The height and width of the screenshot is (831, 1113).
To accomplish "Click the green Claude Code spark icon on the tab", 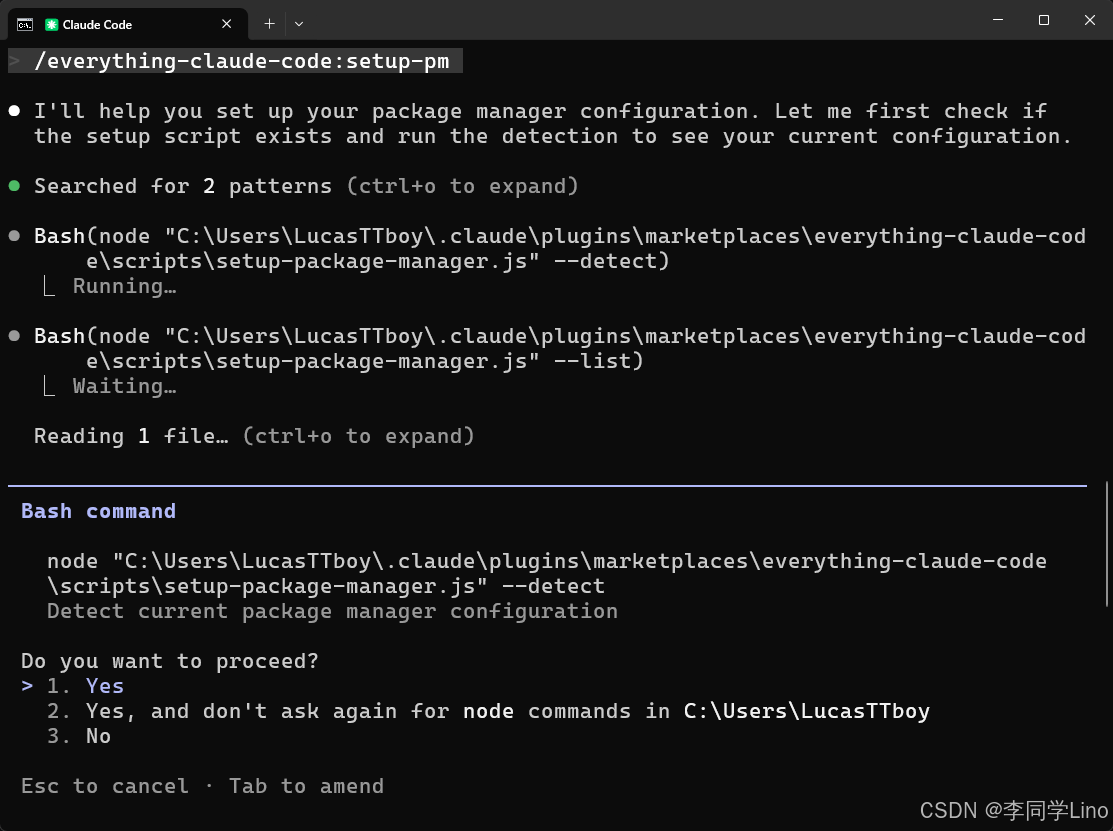I will 51,24.
